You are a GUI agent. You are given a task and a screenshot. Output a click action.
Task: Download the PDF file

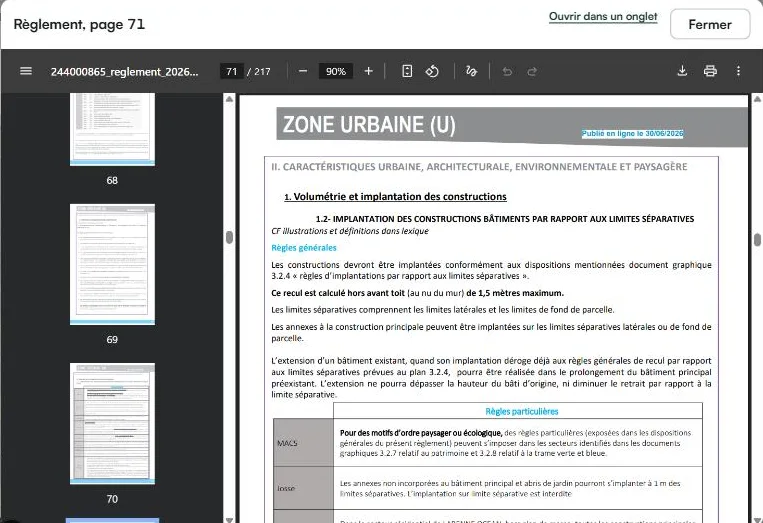point(682,71)
